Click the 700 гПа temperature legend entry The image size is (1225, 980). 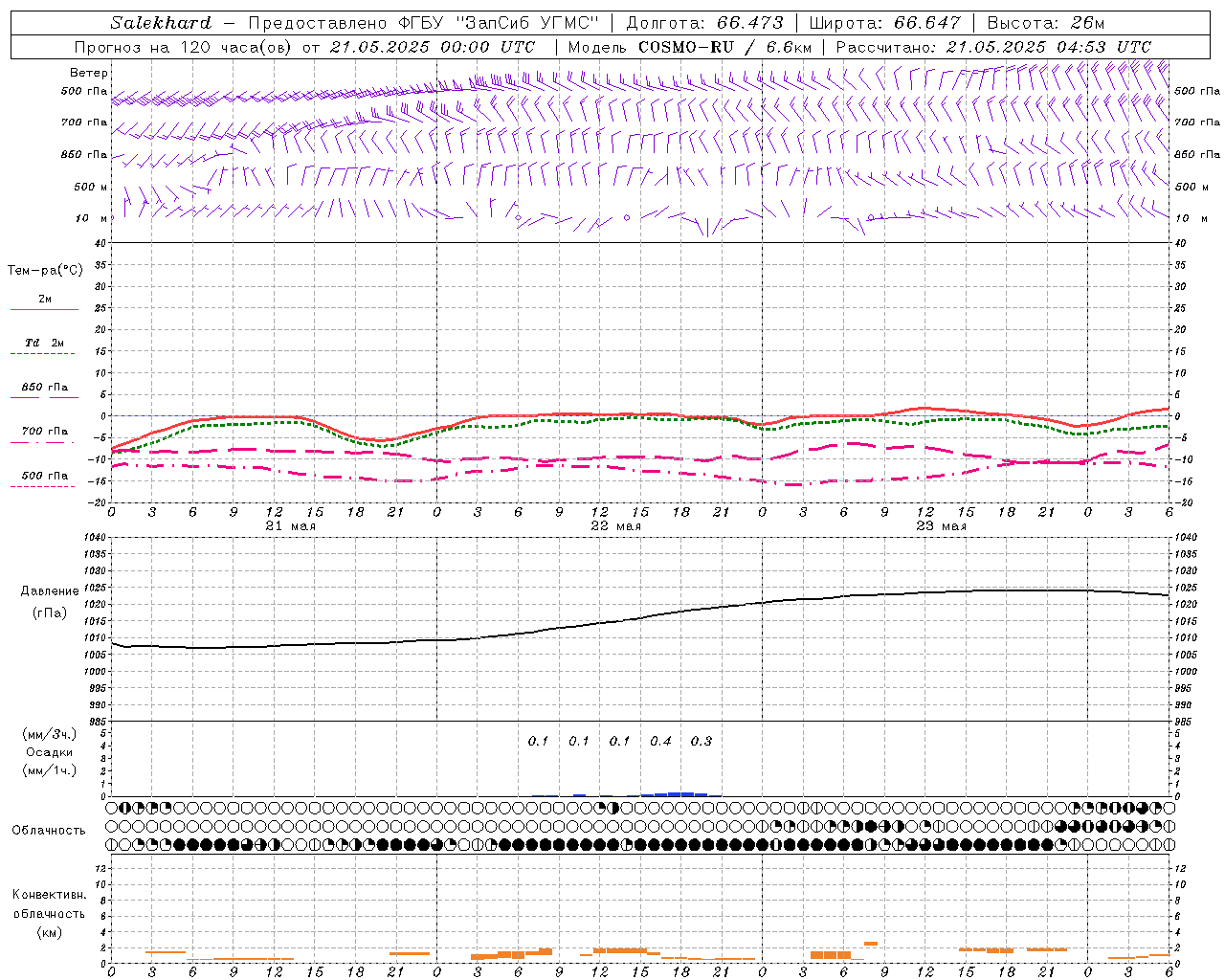(x=45, y=432)
